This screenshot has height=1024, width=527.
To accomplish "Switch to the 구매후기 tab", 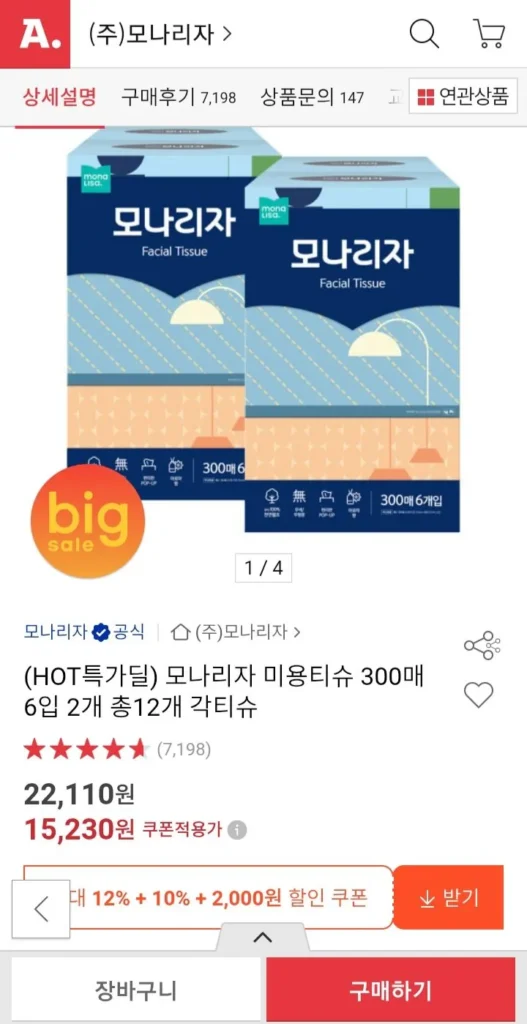I will coord(178,98).
